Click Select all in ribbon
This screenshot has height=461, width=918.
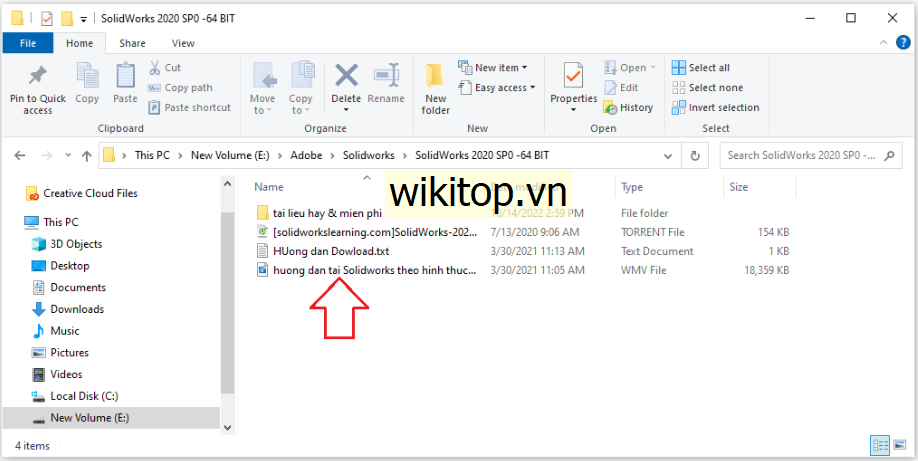708,68
